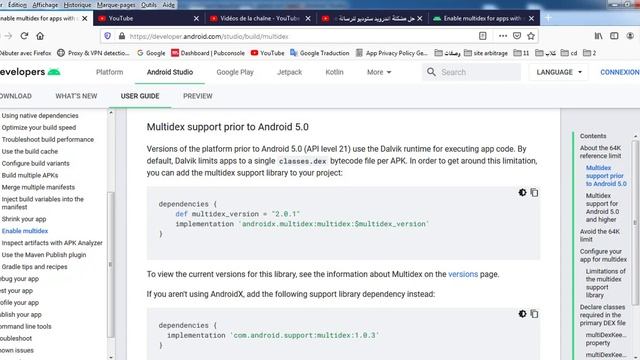Open Firefox account icon

(630, 36)
